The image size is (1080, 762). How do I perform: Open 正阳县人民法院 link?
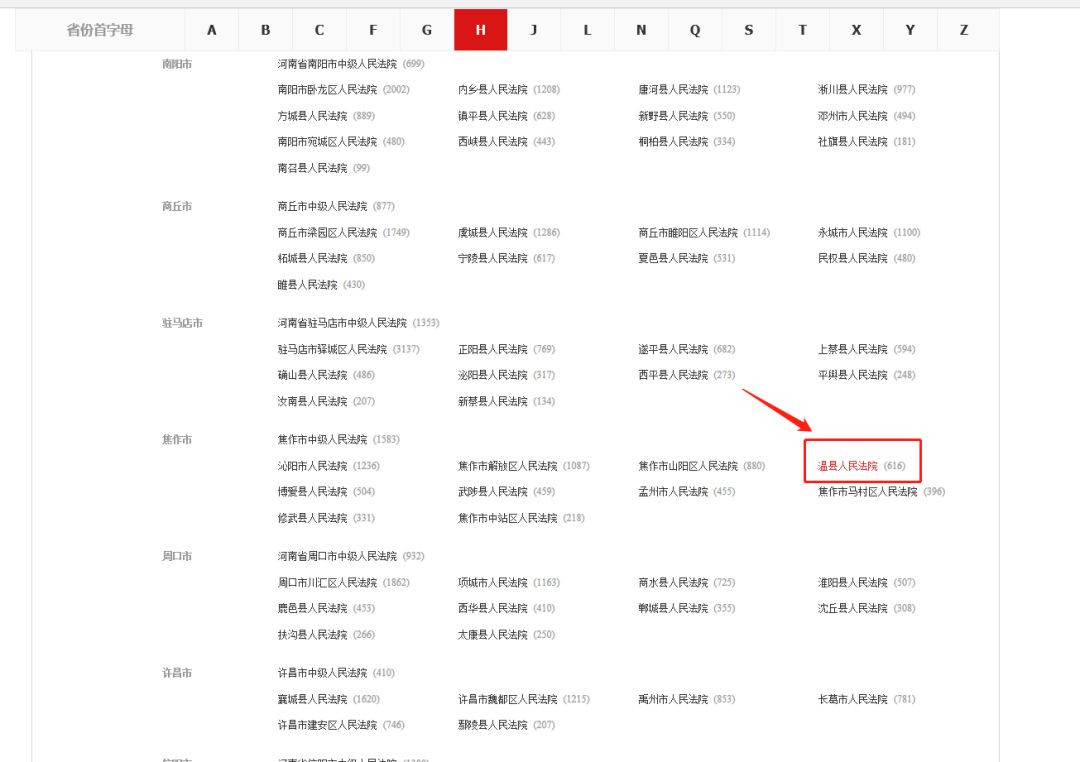492,349
